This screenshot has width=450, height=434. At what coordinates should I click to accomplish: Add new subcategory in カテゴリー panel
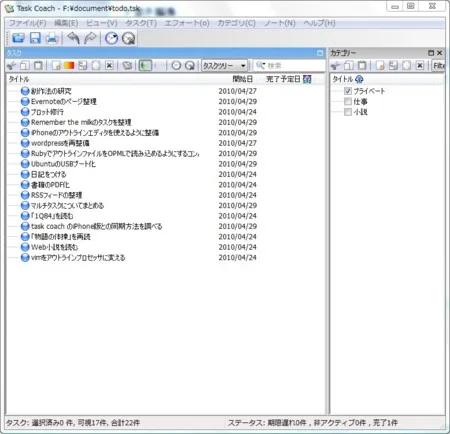(393, 65)
